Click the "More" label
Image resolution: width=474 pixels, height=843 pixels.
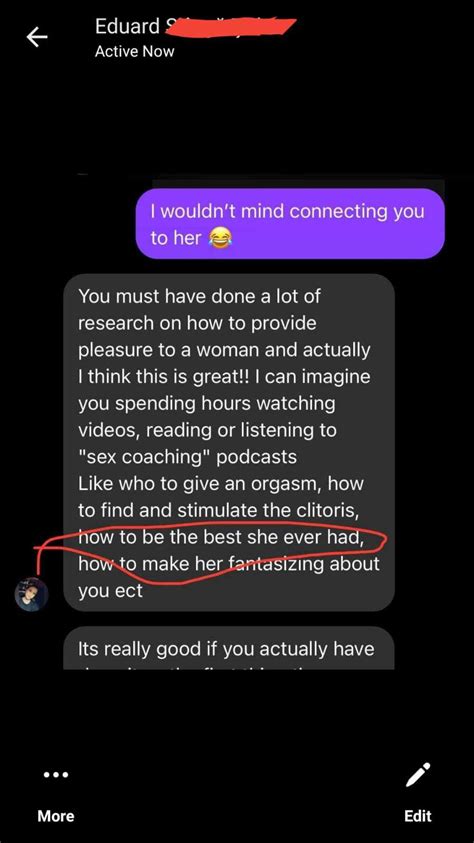click(56, 816)
